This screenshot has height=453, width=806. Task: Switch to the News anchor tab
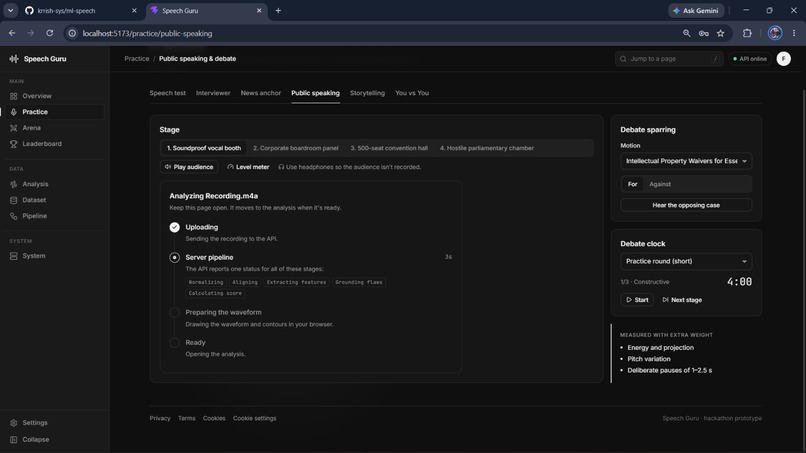[x=261, y=93]
